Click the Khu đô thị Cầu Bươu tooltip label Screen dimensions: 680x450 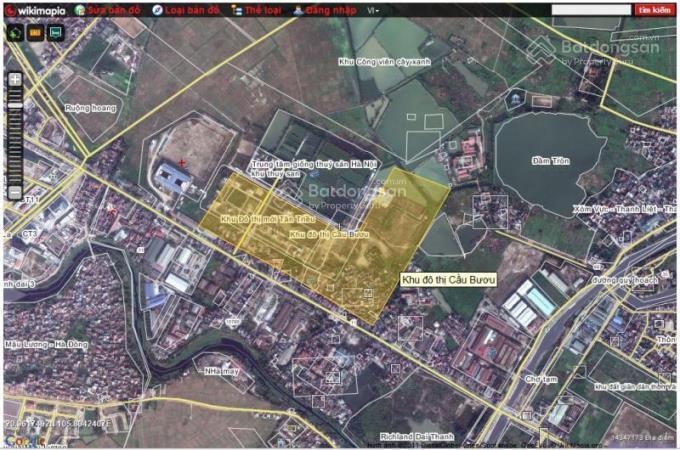(448, 280)
